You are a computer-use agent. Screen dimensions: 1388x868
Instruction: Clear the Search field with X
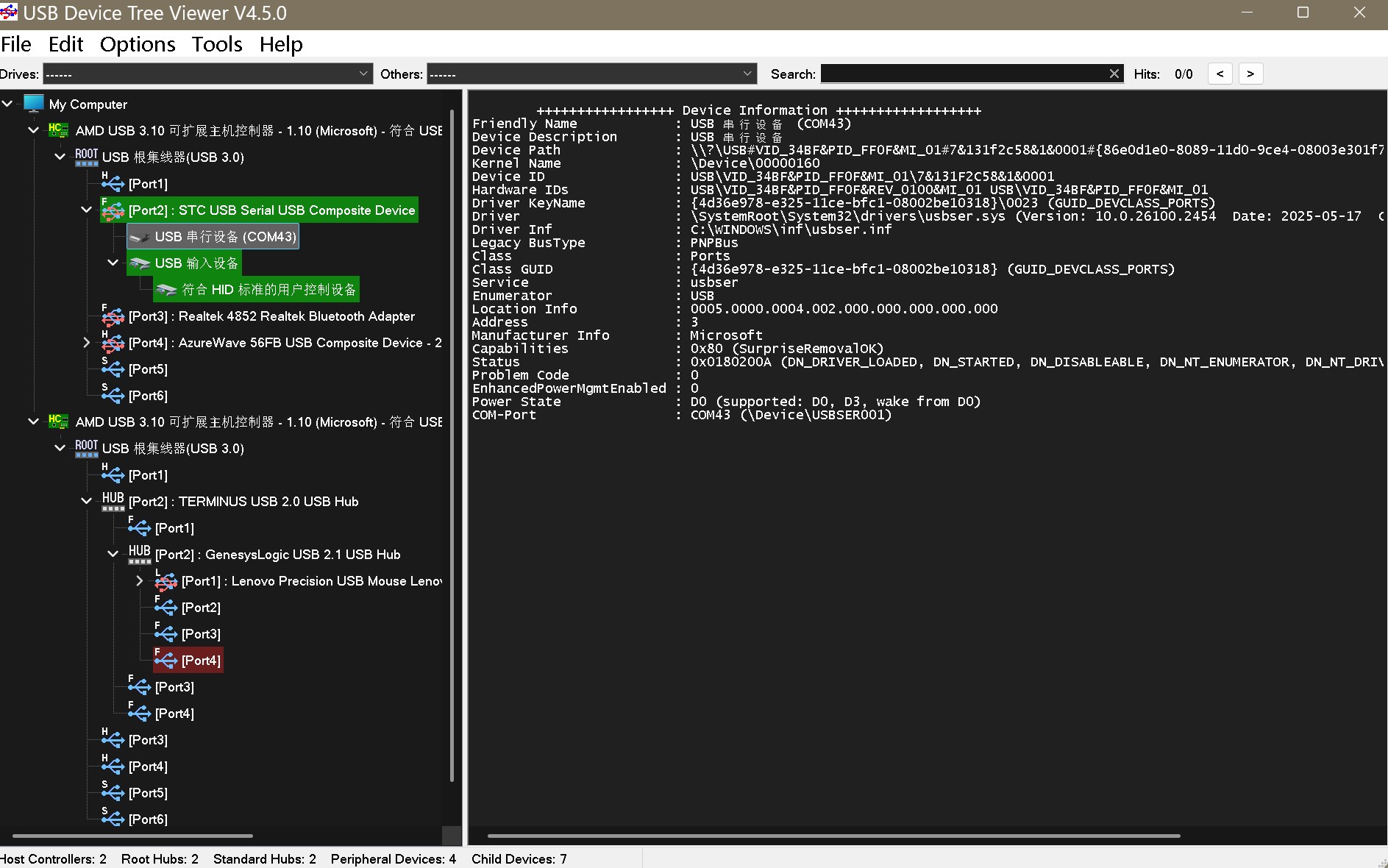click(x=1114, y=74)
